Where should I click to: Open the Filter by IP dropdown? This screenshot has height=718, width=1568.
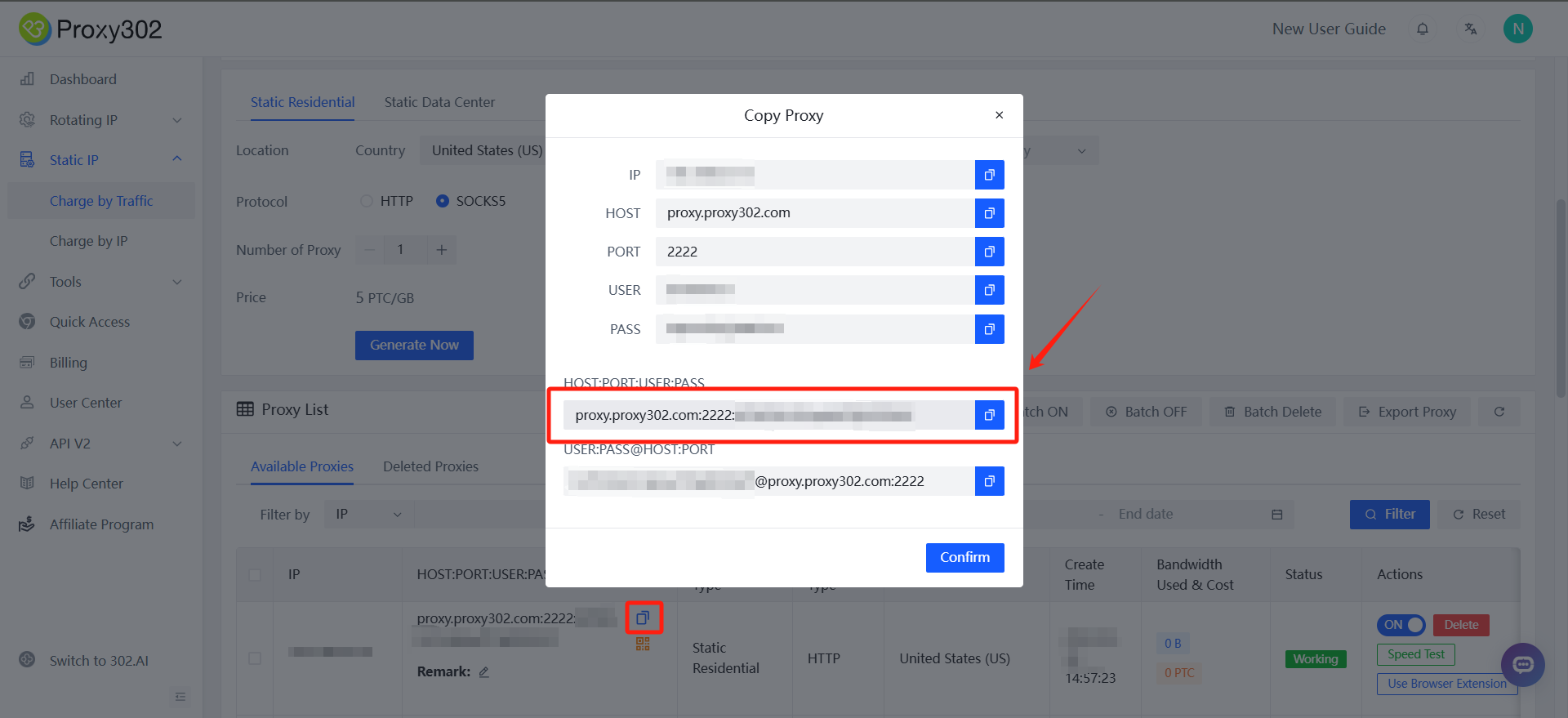369,514
